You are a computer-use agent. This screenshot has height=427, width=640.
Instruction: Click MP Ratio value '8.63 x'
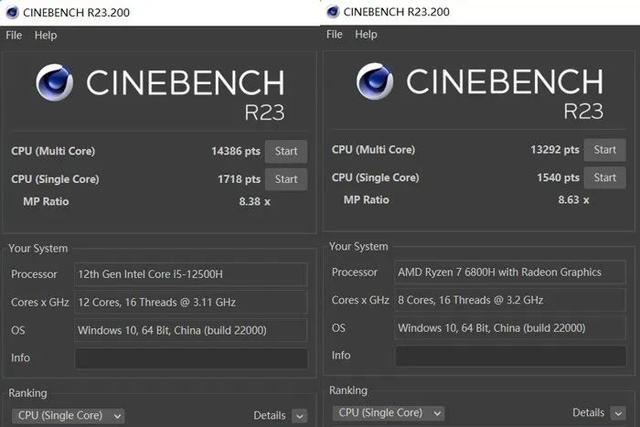point(573,200)
